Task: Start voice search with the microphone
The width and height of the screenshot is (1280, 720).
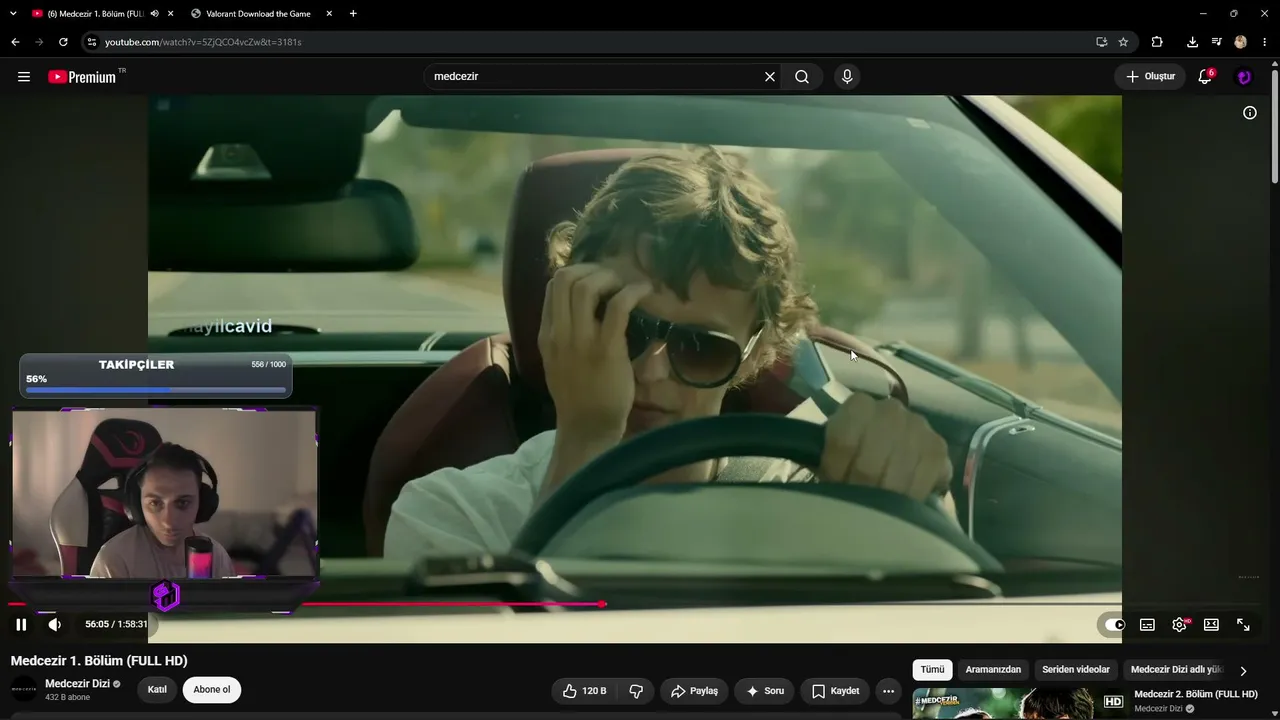Action: click(x=847, y=77)
